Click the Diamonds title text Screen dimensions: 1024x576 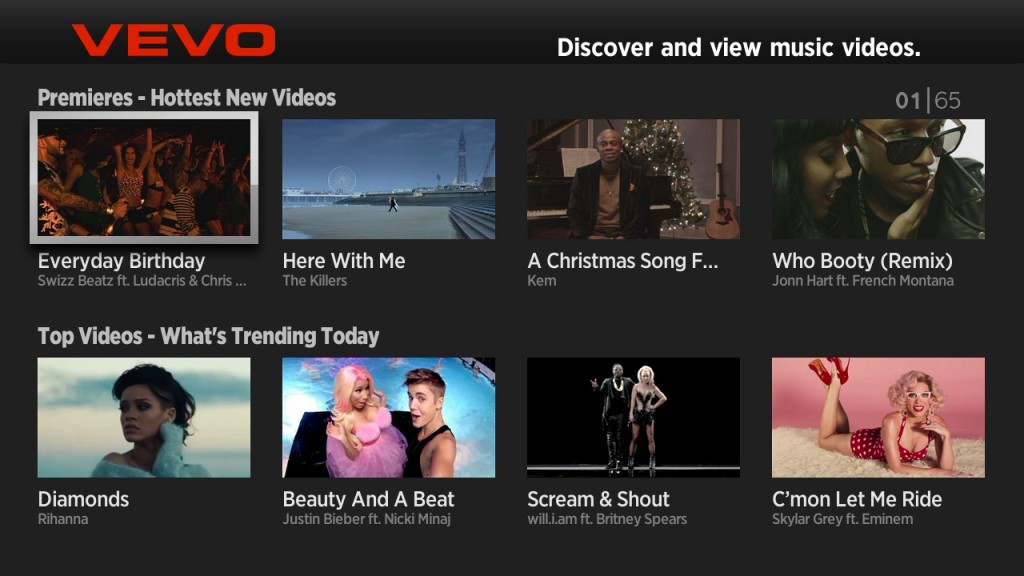[x=83, y=500]
